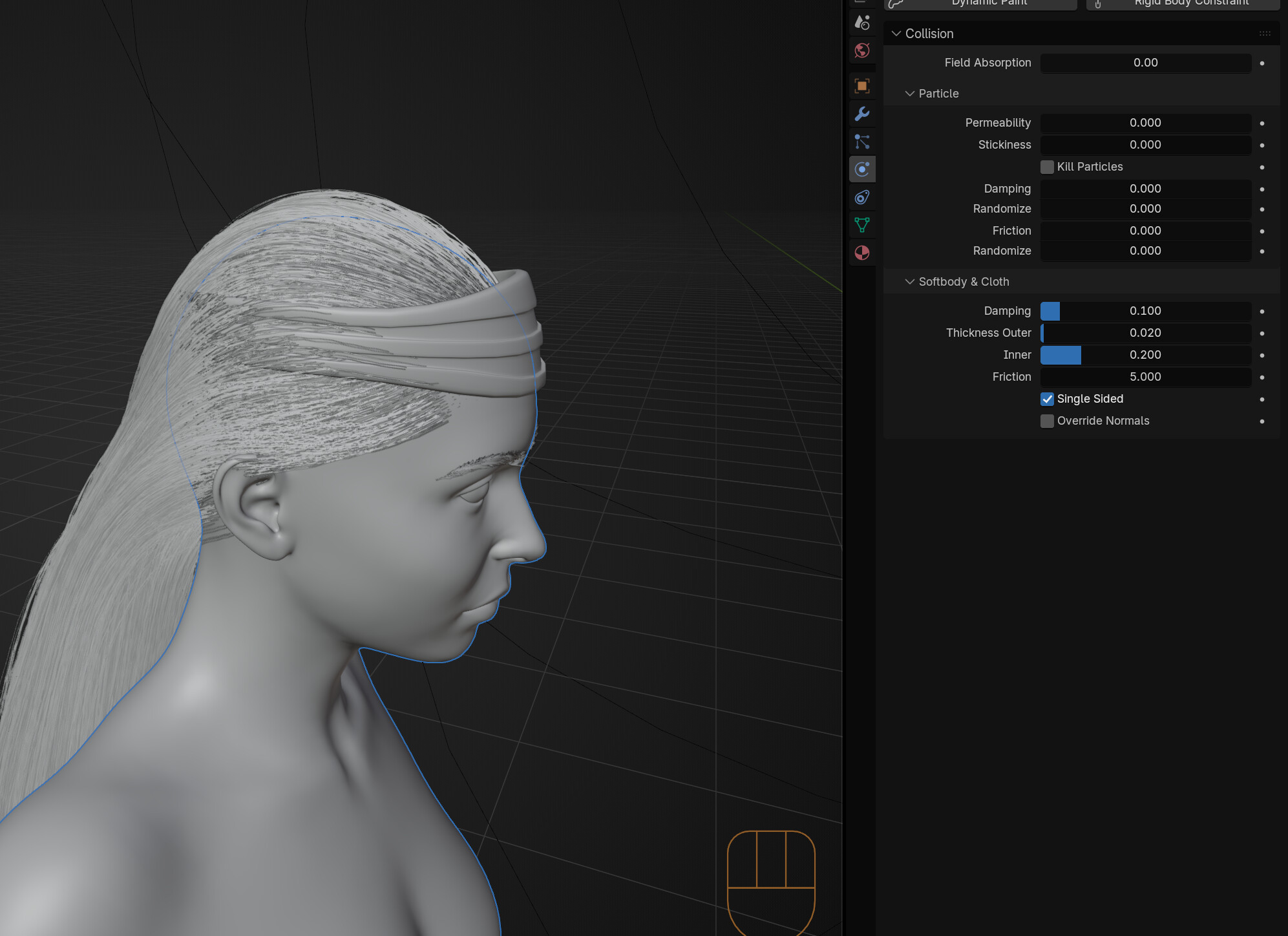The height and width of the screenshot is (936, 1288).
Task: Click the Kill Particles animate dot
Action: pos(1262,167)
